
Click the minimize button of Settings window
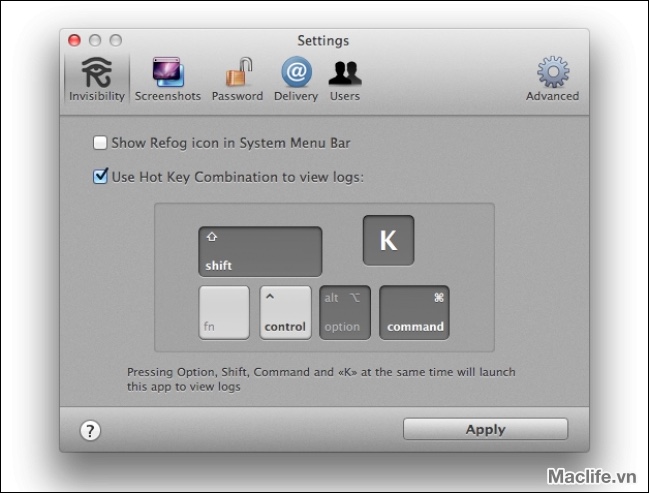(95, 40)
